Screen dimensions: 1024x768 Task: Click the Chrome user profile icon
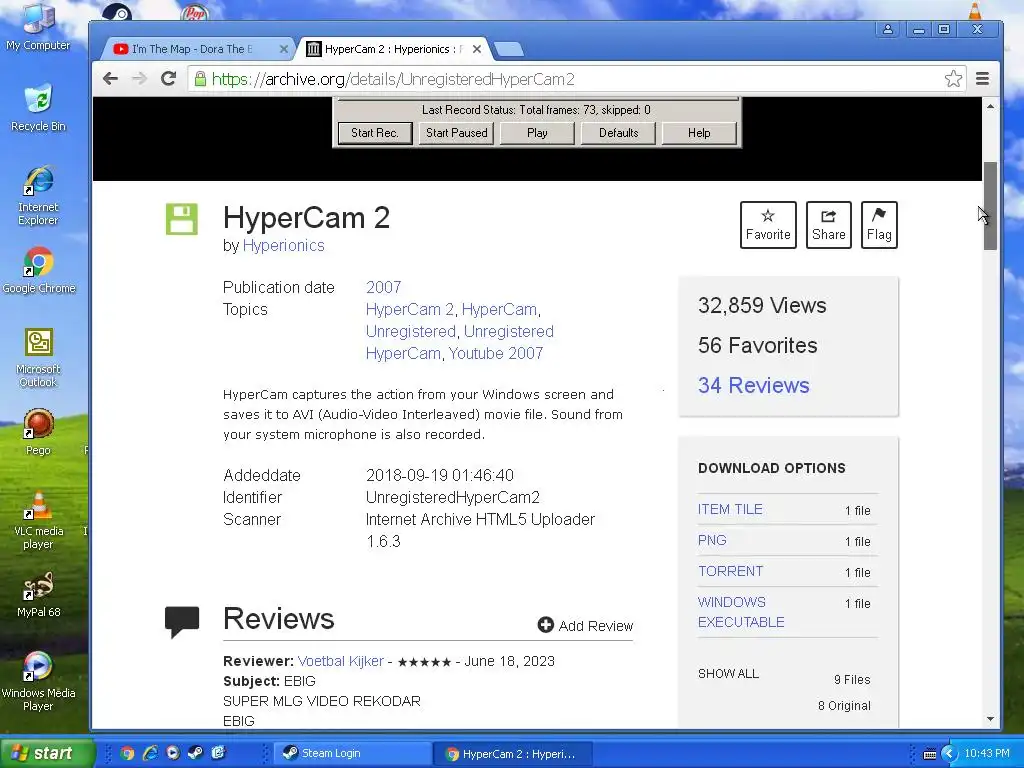click(x=888, y=29)
